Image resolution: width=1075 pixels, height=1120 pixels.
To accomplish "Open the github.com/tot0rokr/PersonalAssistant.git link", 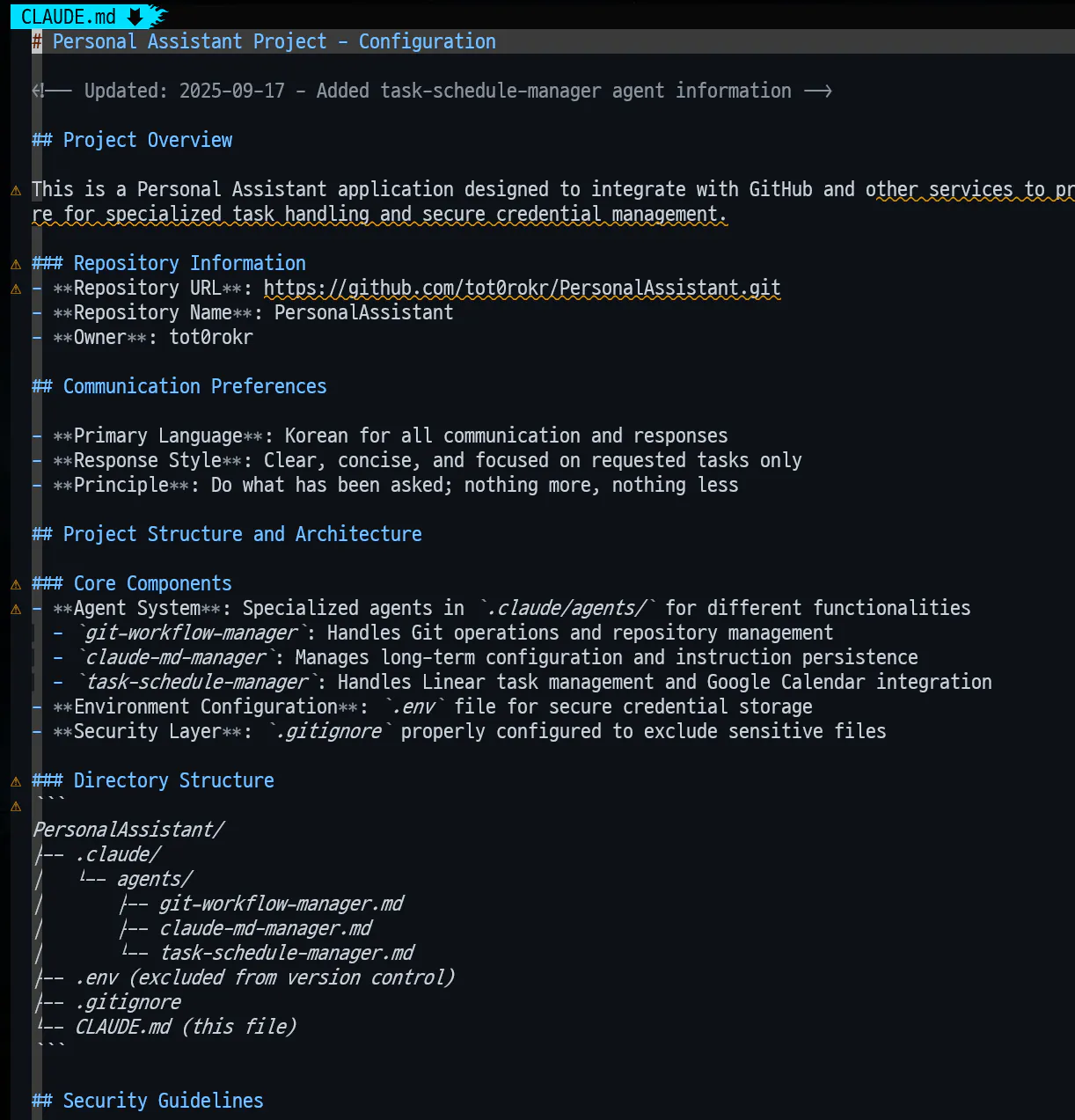I will click(522, 288).
